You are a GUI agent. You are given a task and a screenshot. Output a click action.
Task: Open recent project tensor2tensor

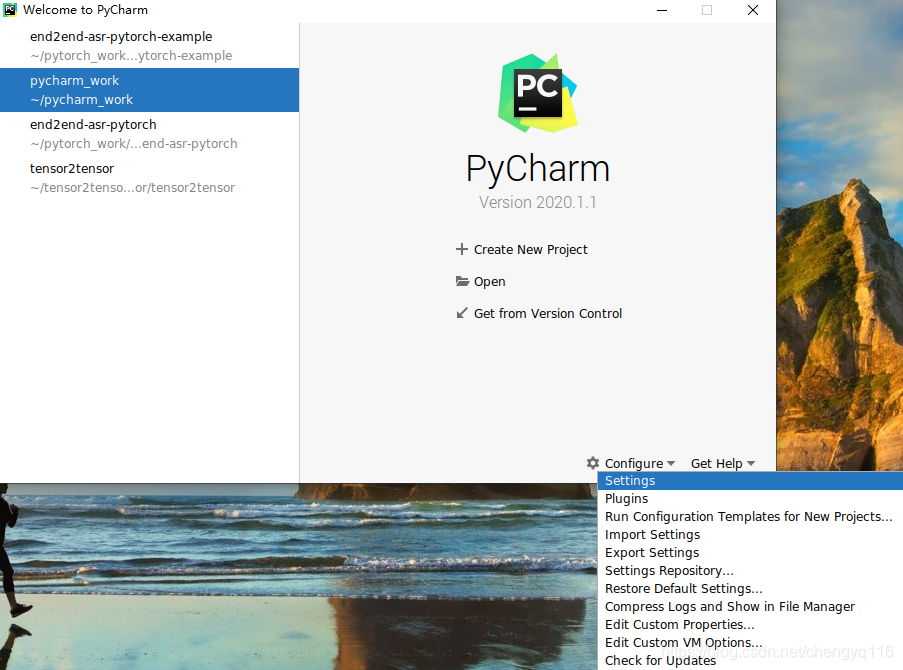(149, 178)
